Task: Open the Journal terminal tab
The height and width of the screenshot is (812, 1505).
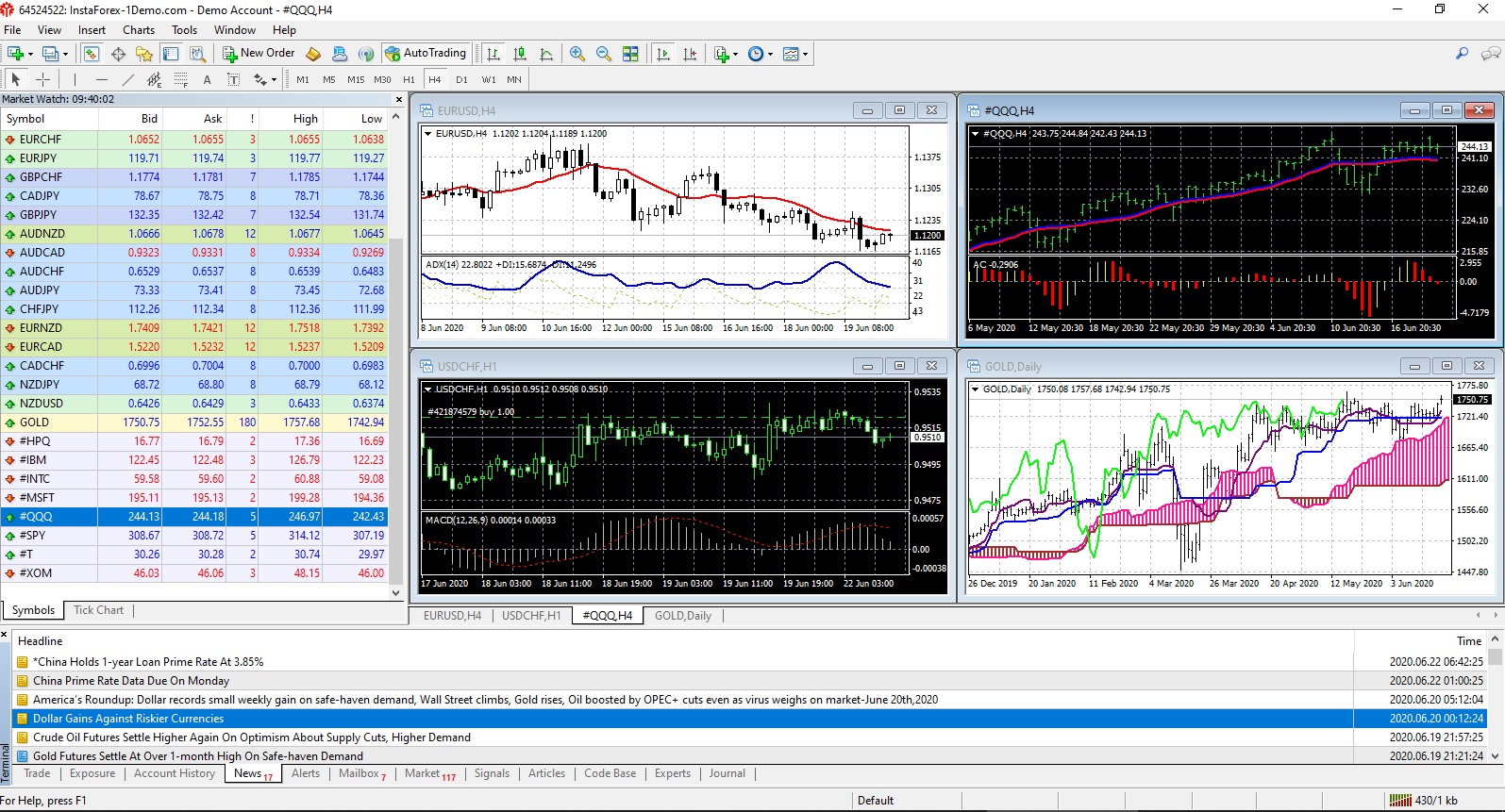Action: pos(727,773)
